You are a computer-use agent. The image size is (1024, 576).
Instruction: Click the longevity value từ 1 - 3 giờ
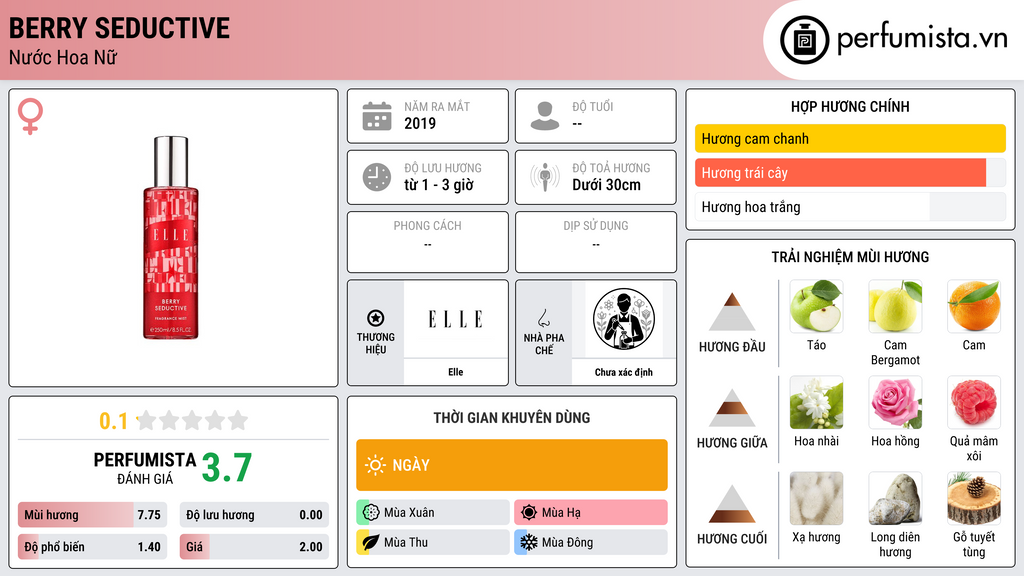439,185
